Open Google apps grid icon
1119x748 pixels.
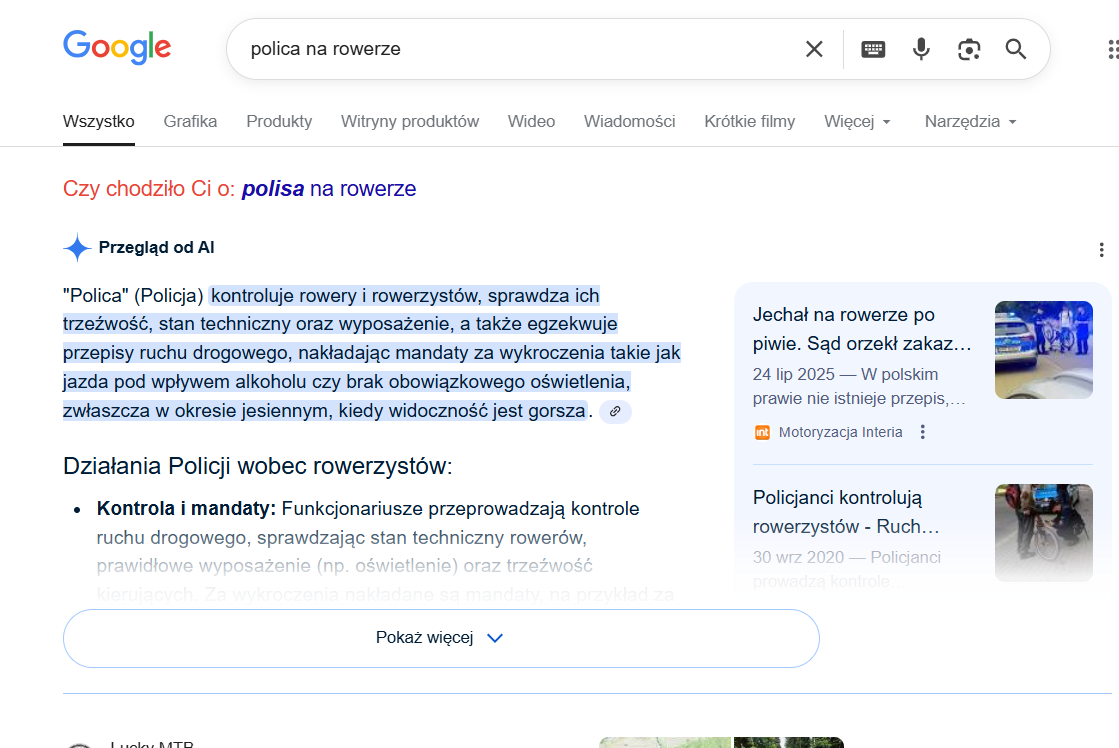[x=1112, y=49]
